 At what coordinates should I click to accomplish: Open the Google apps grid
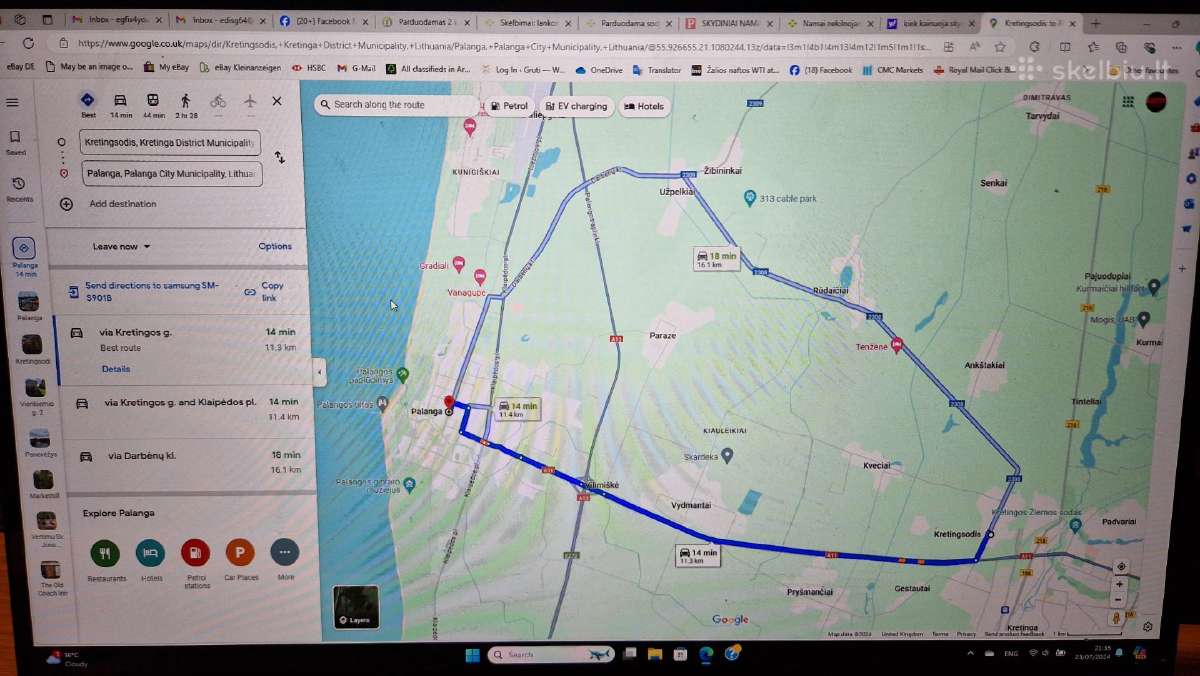click(1128, 101)
